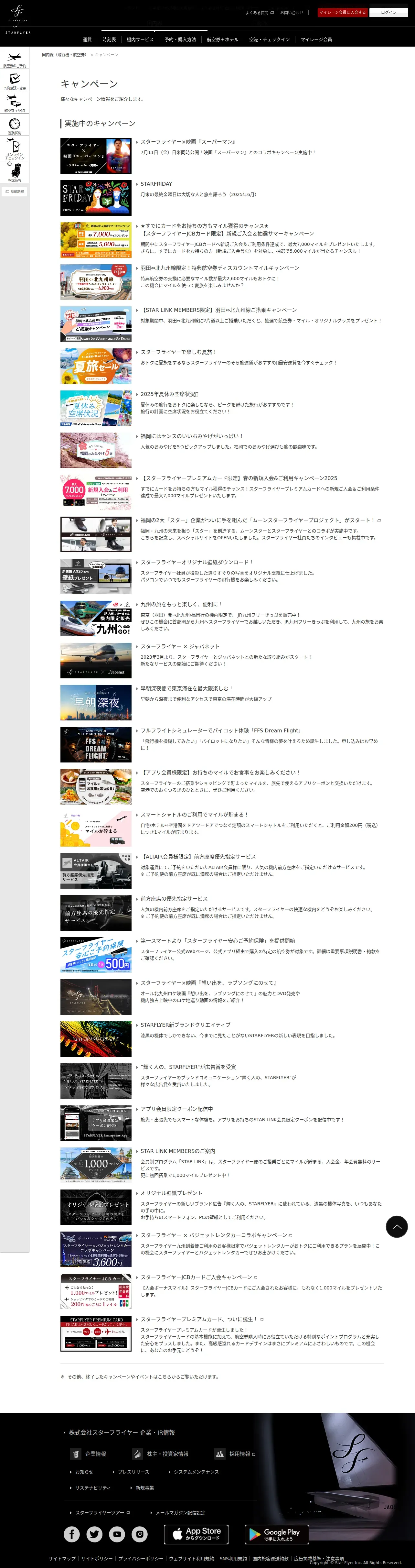The width and height of the screenshot is (415, 1568).
Task: Open the Superman movie campaign thumbnail
Action: (96, 156)
